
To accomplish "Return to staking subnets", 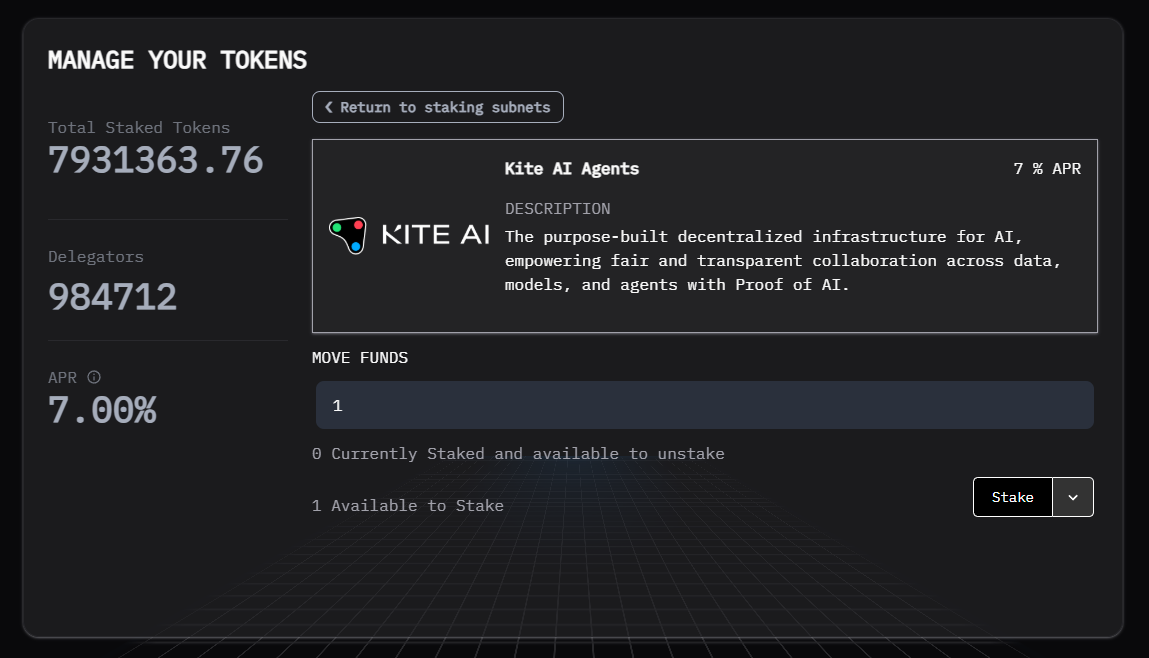I will tap(438, 107).
